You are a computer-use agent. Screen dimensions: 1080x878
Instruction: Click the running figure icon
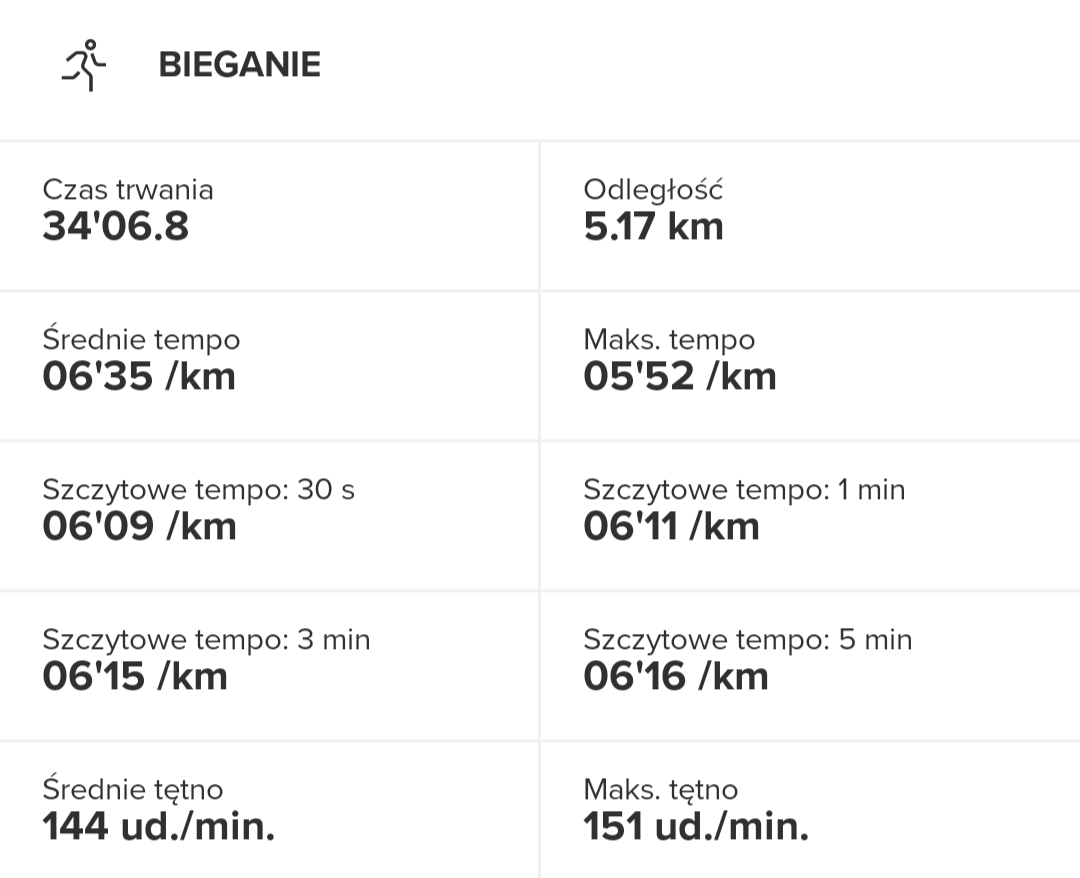coord(84,65)
